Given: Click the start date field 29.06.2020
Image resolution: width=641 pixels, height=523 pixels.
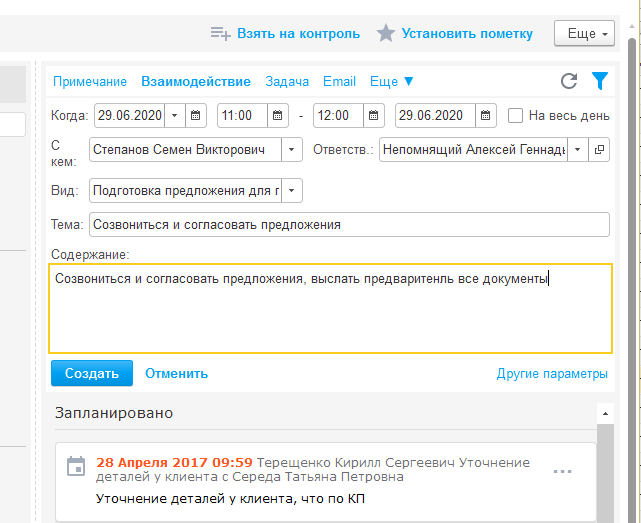Looking at the screenshot, I should tap(130, 116).
